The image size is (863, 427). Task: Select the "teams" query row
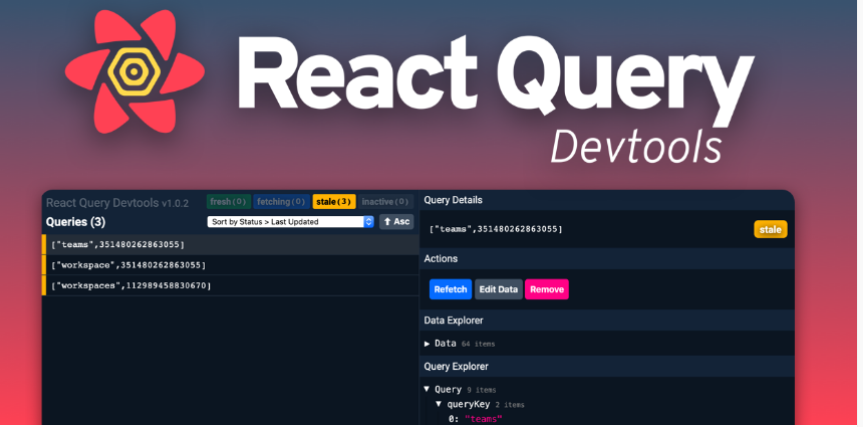[231, 244]
